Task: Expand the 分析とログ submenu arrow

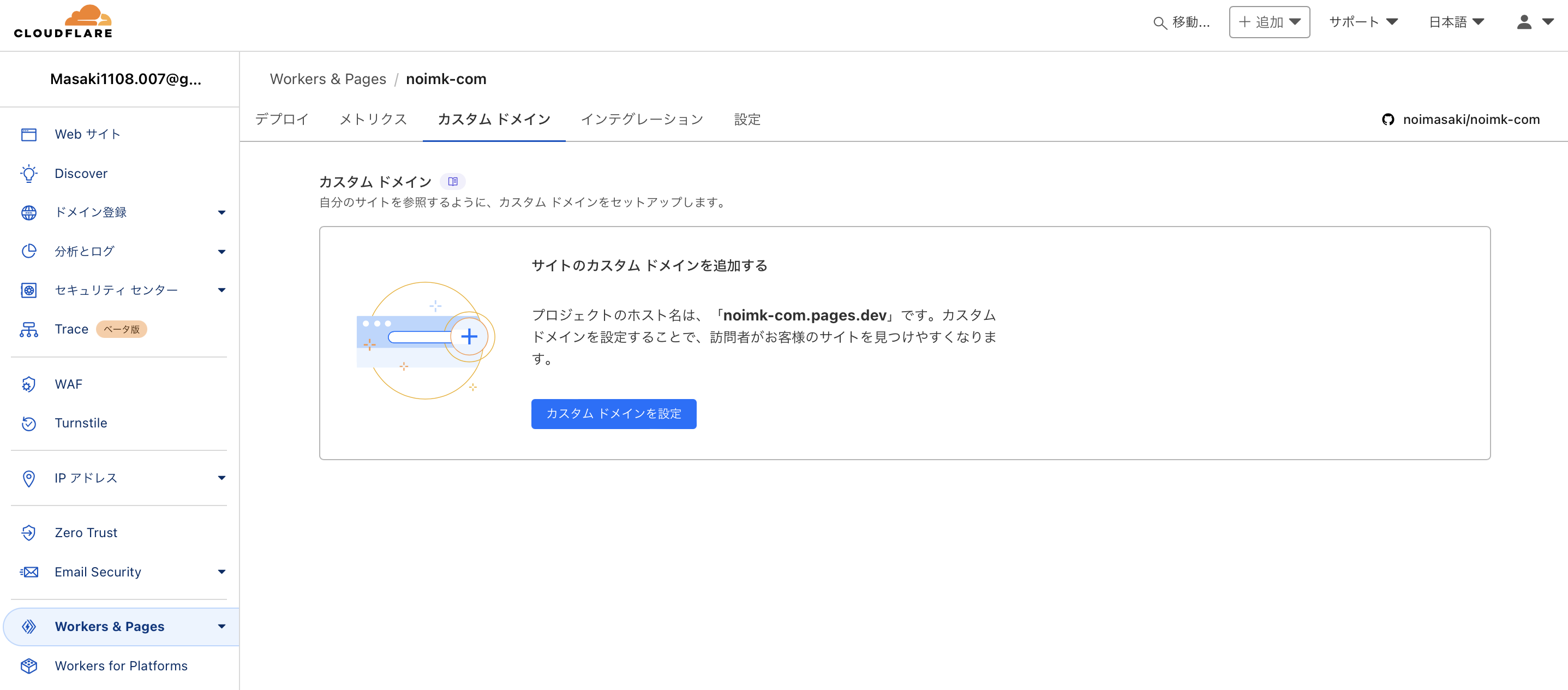Action: (x=222, y=252)
